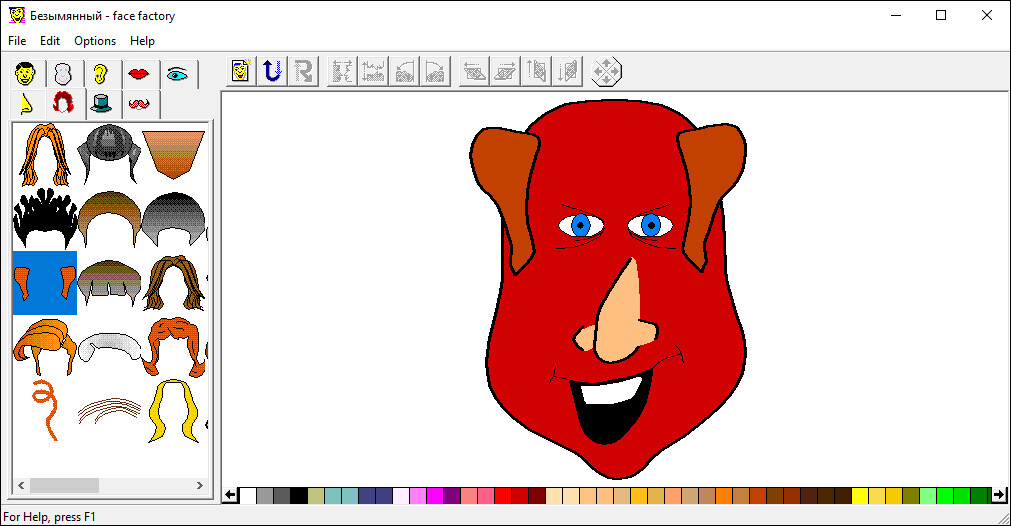Open the Help menu
This screenshot has width=1011, height=526.
142,41
